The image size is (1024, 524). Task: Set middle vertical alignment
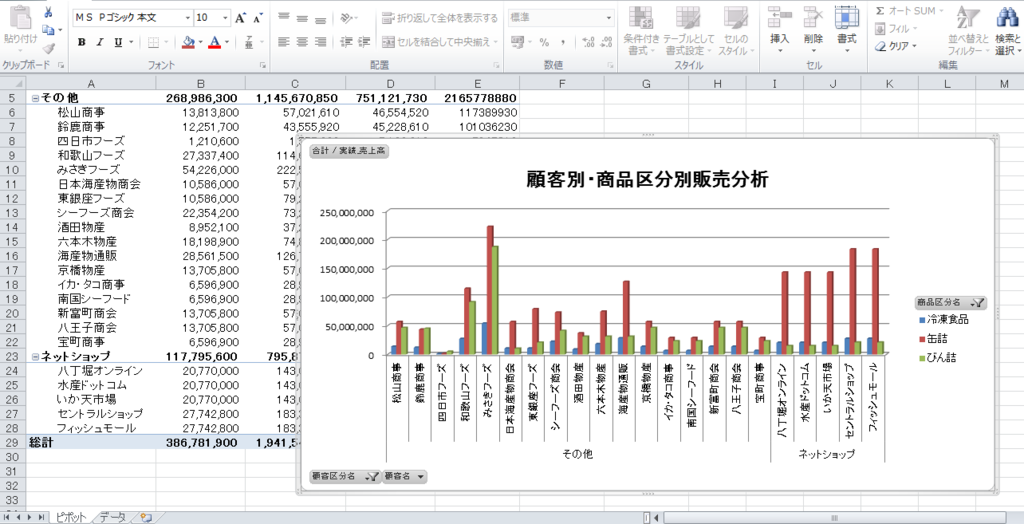[302, 18]
